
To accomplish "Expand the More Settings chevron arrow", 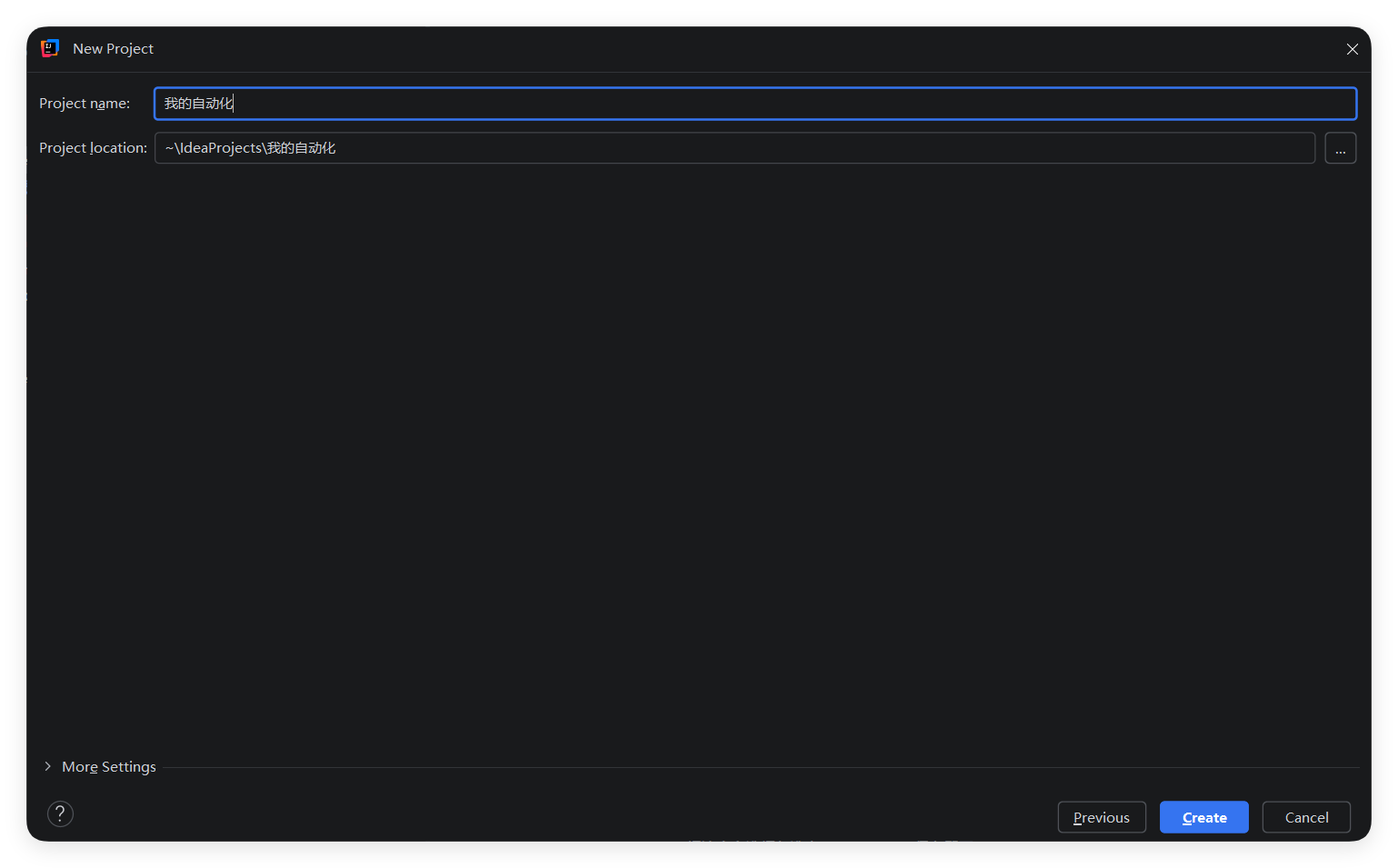I will click(x=47, y=766).
